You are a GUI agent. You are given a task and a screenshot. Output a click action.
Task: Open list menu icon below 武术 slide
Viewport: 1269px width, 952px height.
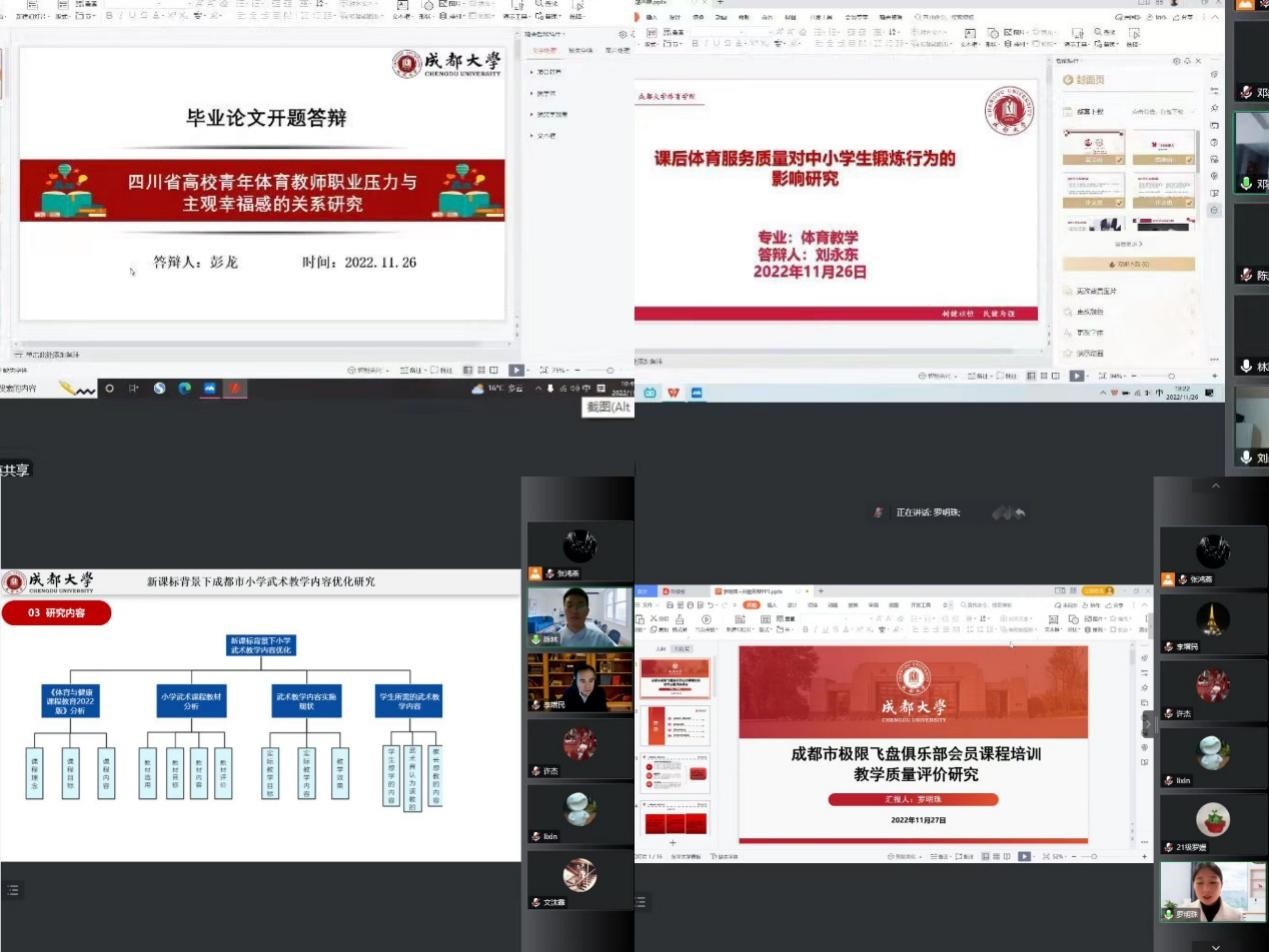(12, 890)
